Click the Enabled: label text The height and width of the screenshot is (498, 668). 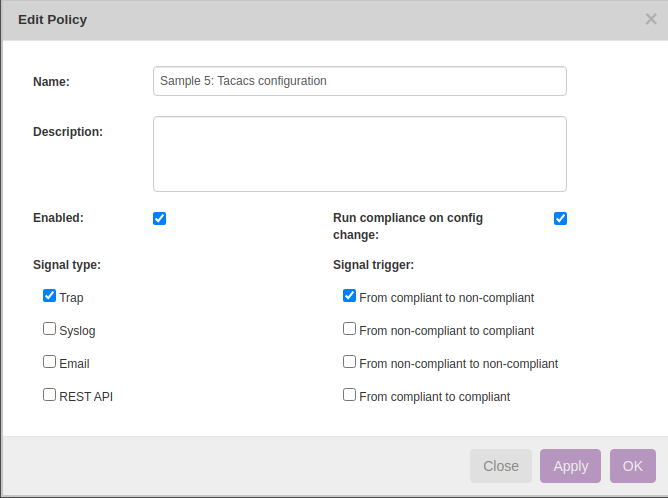point(58,217)
